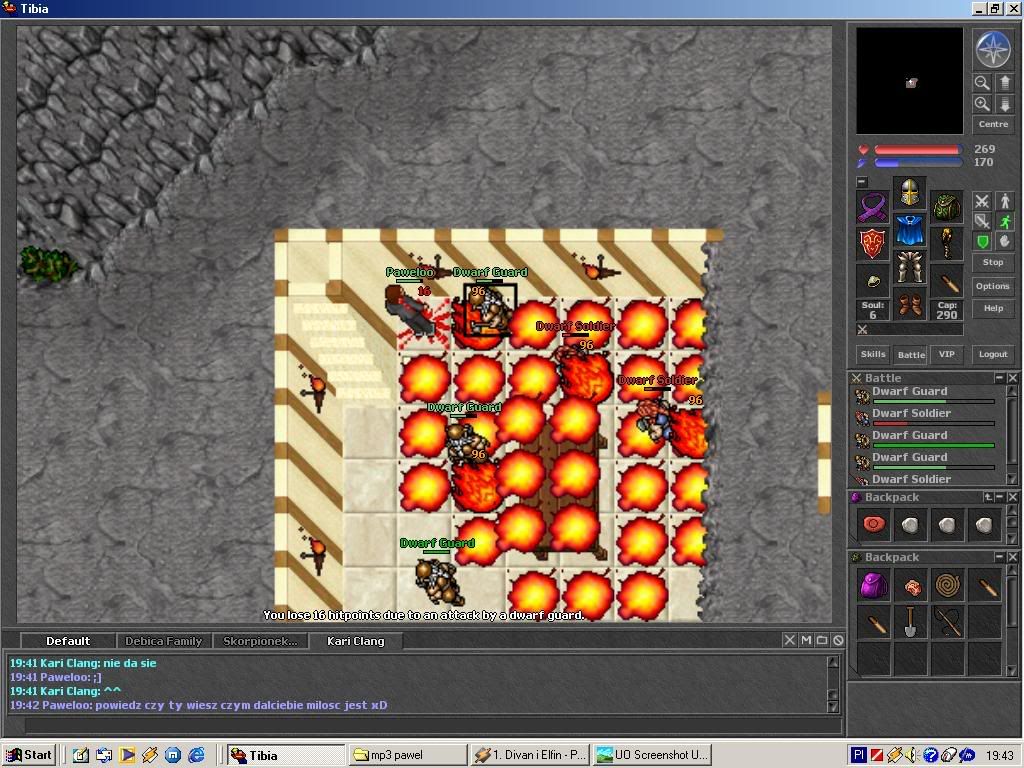Open the Skorpionek chat tab

tap(259, 641)
